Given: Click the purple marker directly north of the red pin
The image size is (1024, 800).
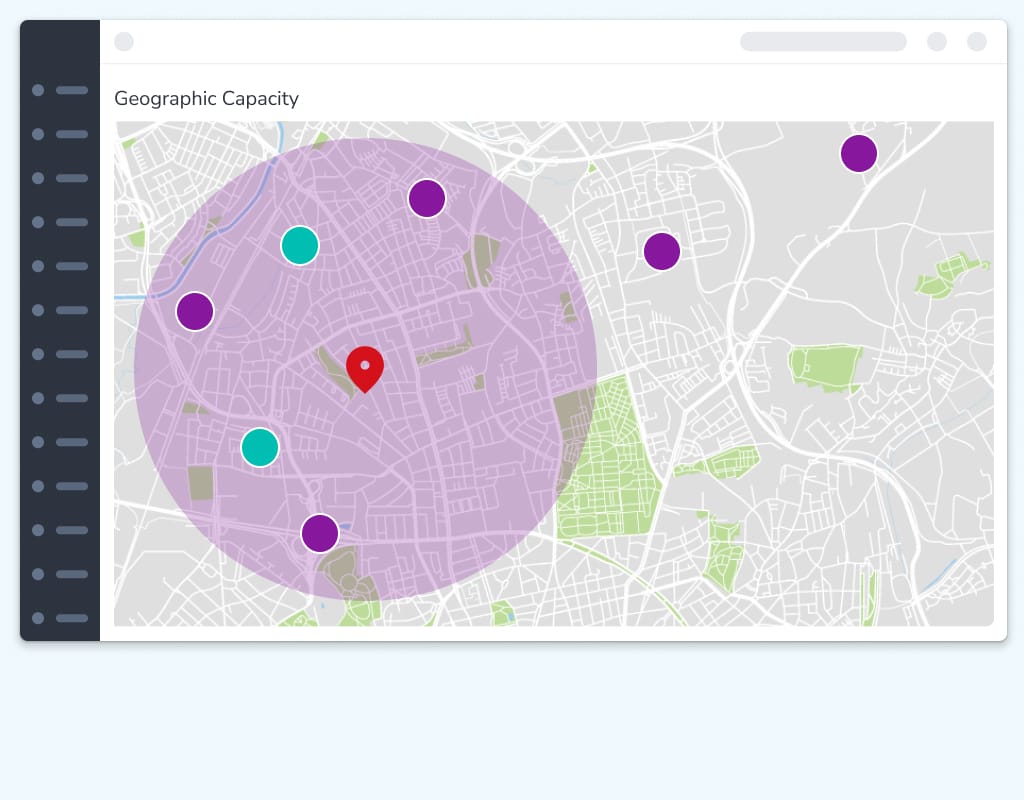Looking at the screenshot, I should [427, 198].
